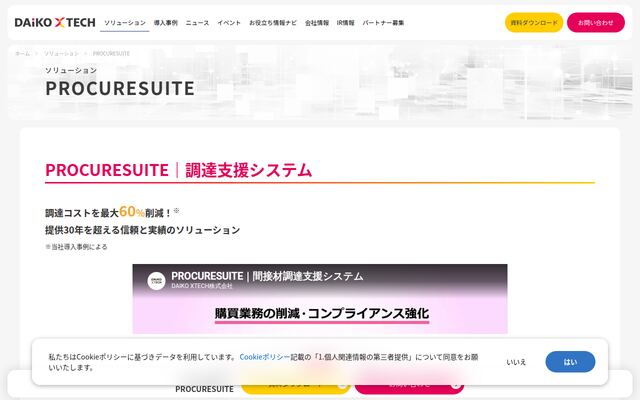Viewport: 640px width, 400px height.
Task: Open the 導入事例 navigation item
Action: (x=166, y=23)
